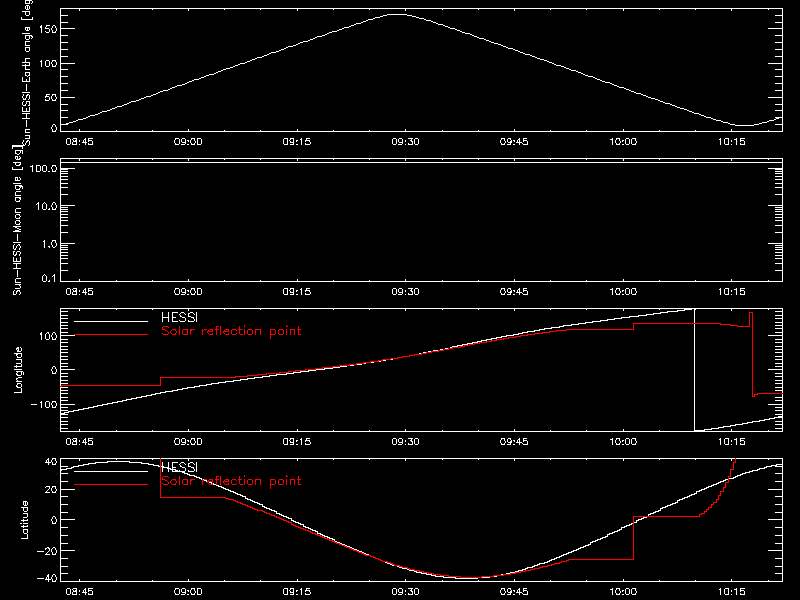
Task: Select the 09:00 label under the Earth angle plot
Action: 188,142
